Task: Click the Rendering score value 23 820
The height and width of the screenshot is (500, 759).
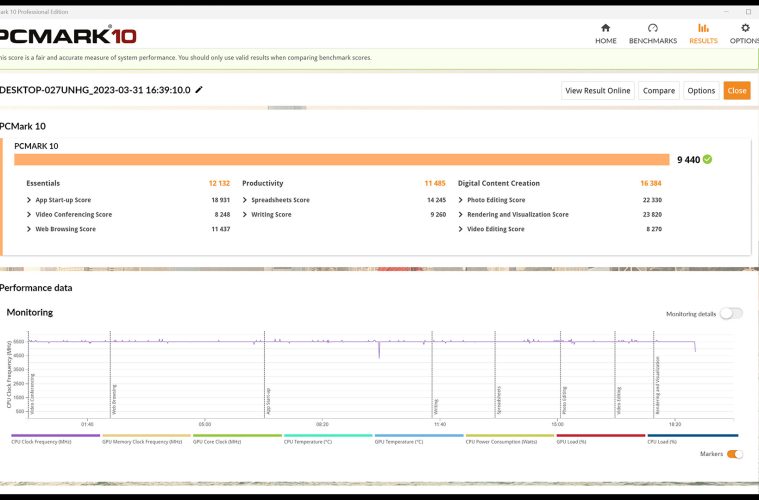Action: coord(652,214)
